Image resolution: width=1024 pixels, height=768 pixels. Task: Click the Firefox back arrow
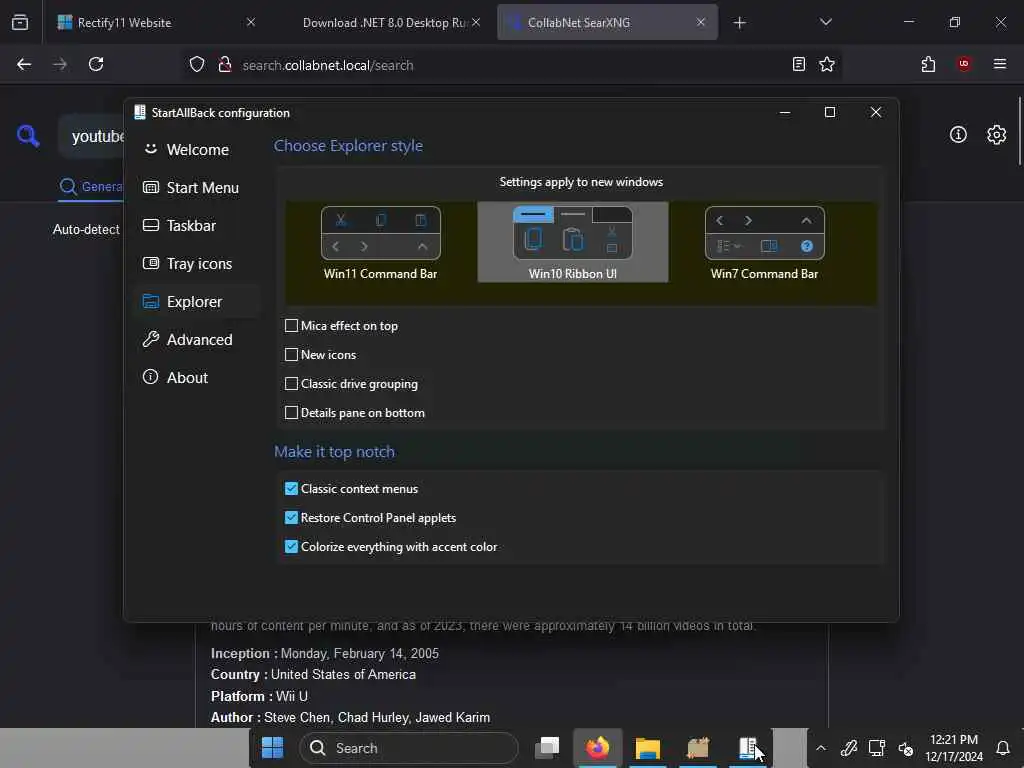(x=24, y=64)
